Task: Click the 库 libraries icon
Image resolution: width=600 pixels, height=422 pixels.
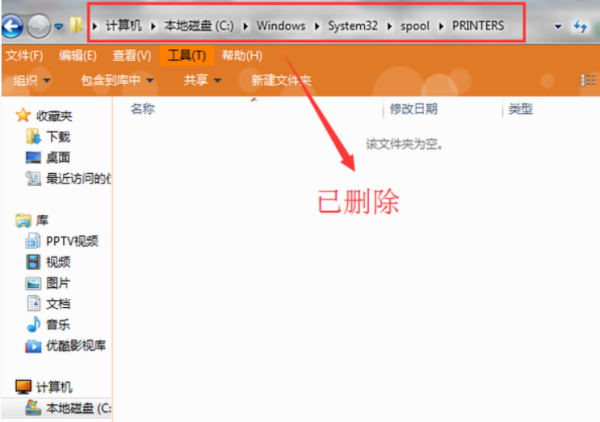Action: [23, 220]
